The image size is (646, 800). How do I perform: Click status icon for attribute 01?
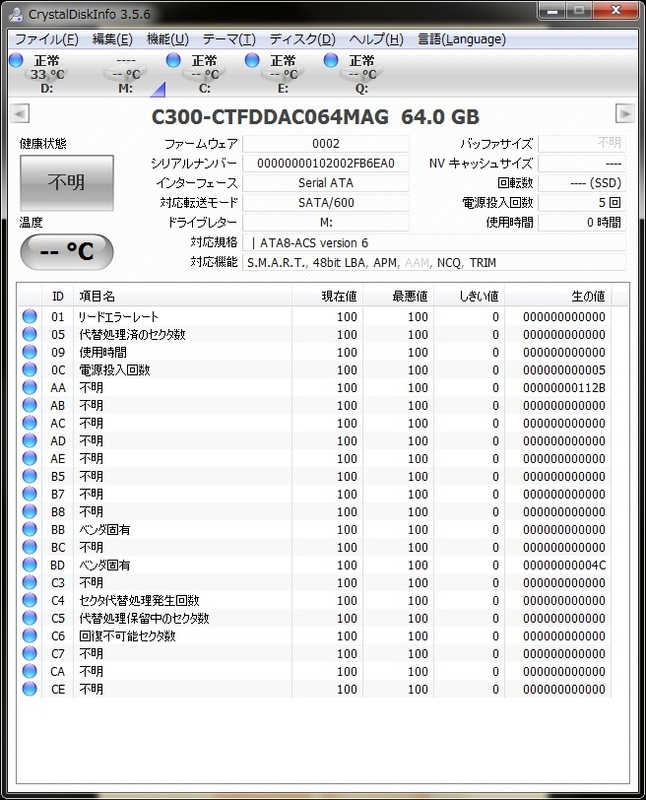point(30,316)
